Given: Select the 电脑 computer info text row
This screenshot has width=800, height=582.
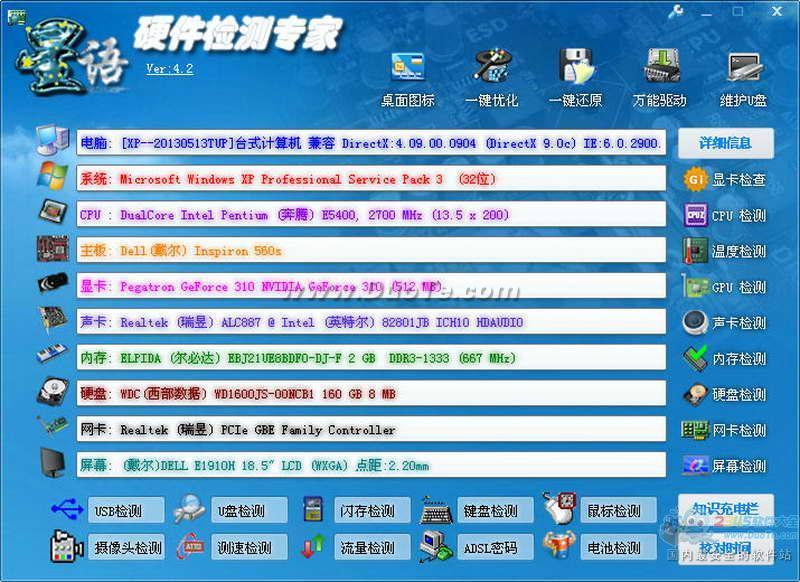Looking at the screenshot, I should [371, 143].
